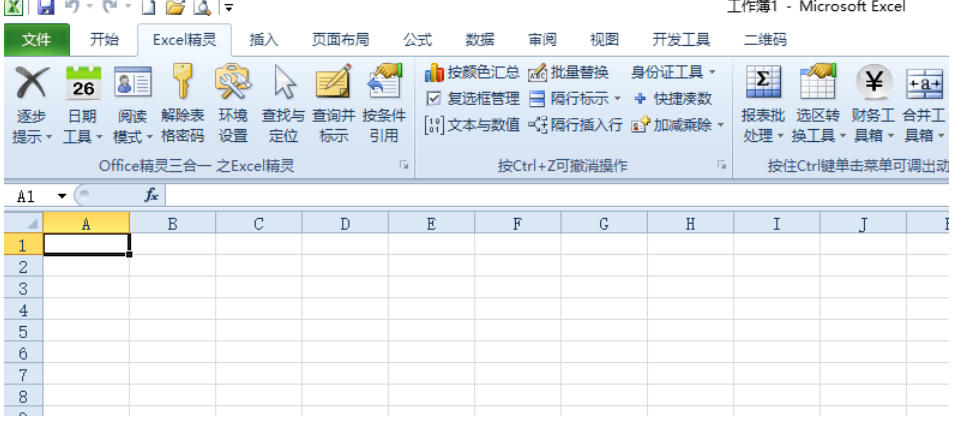
Task: Click the 查询并标示 notepad icon
Action: (333, 83)
